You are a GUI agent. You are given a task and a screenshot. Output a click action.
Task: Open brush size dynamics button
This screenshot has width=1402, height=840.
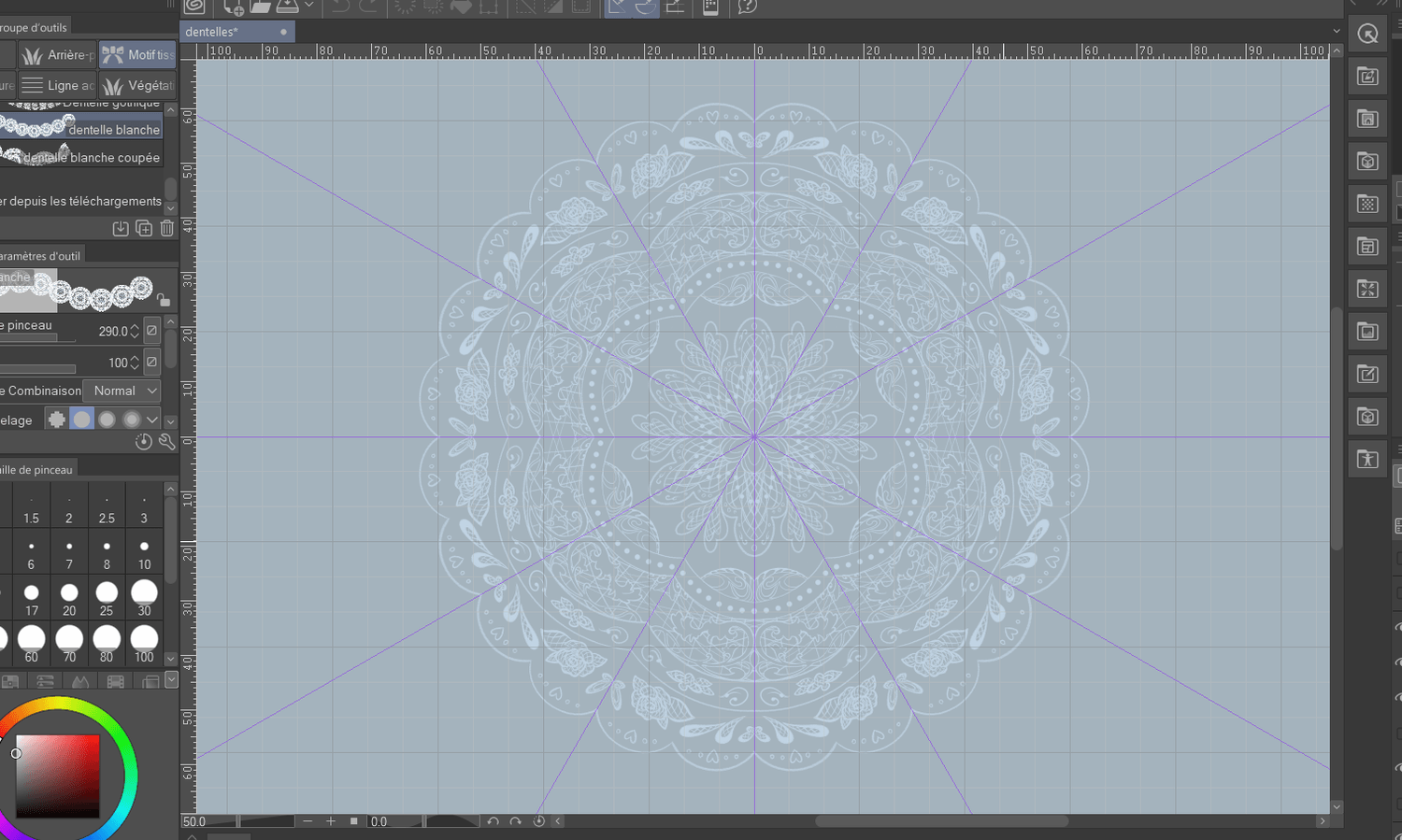click(x=152, y=331)
